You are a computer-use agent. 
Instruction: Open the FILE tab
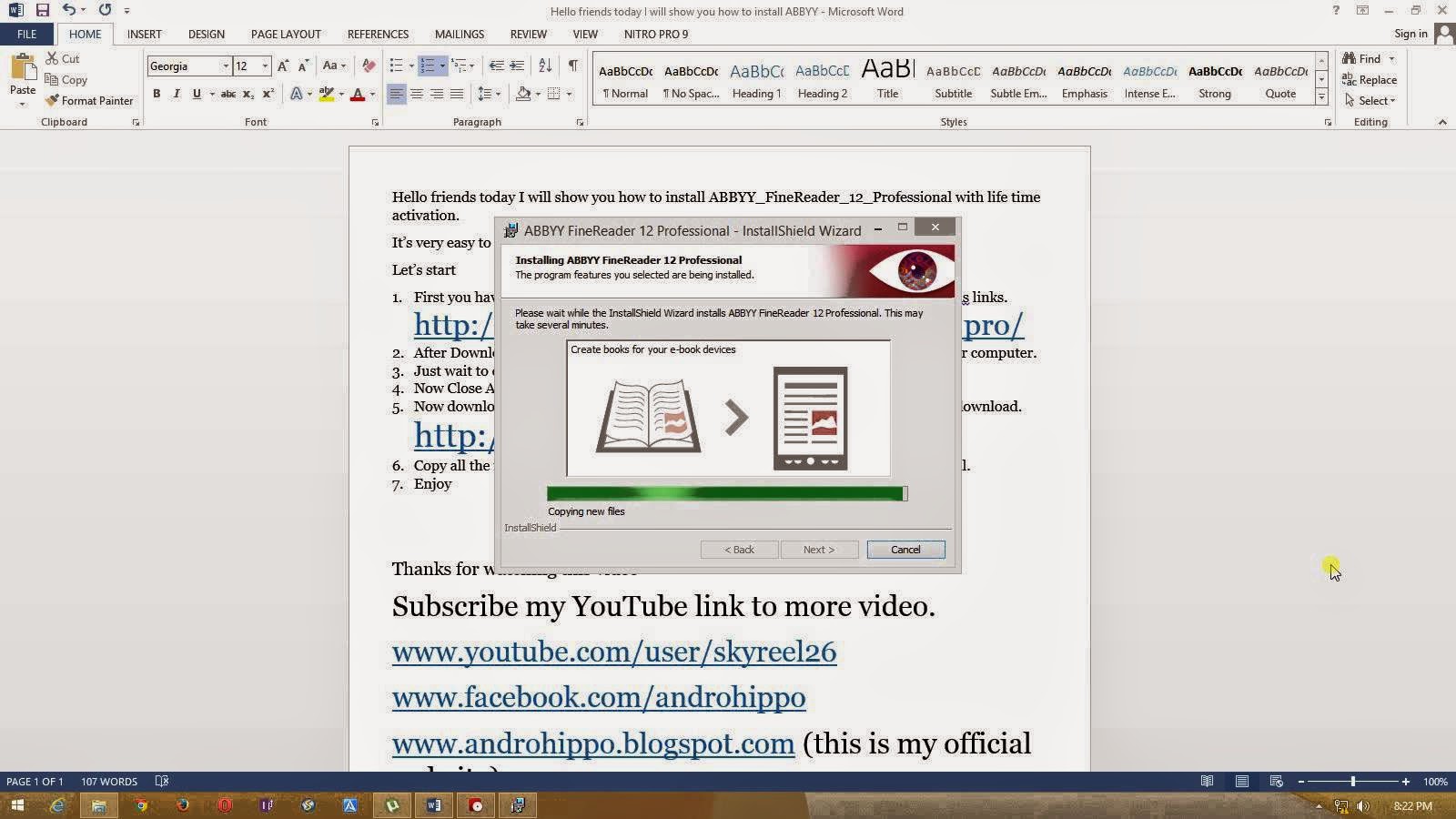coord(26,34)
